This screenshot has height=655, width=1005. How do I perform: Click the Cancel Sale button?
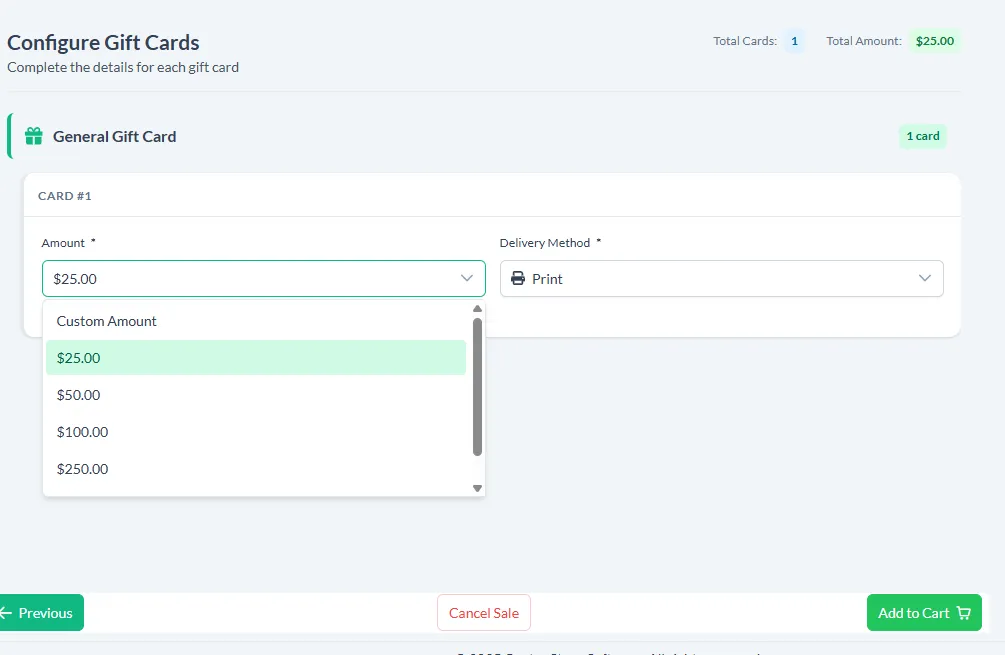tap(484, 613)
